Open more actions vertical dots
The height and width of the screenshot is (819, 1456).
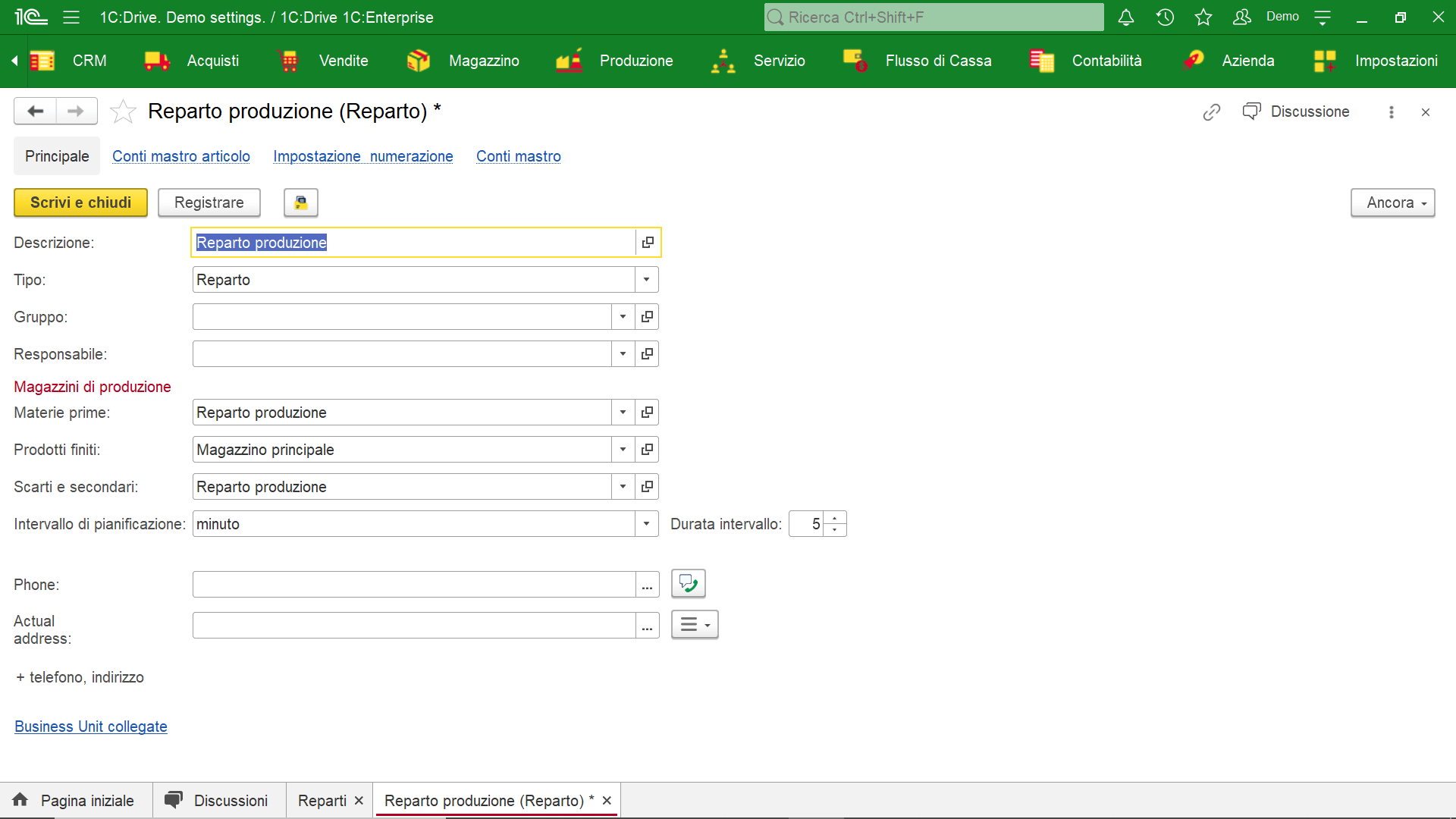coord(1391,112)
